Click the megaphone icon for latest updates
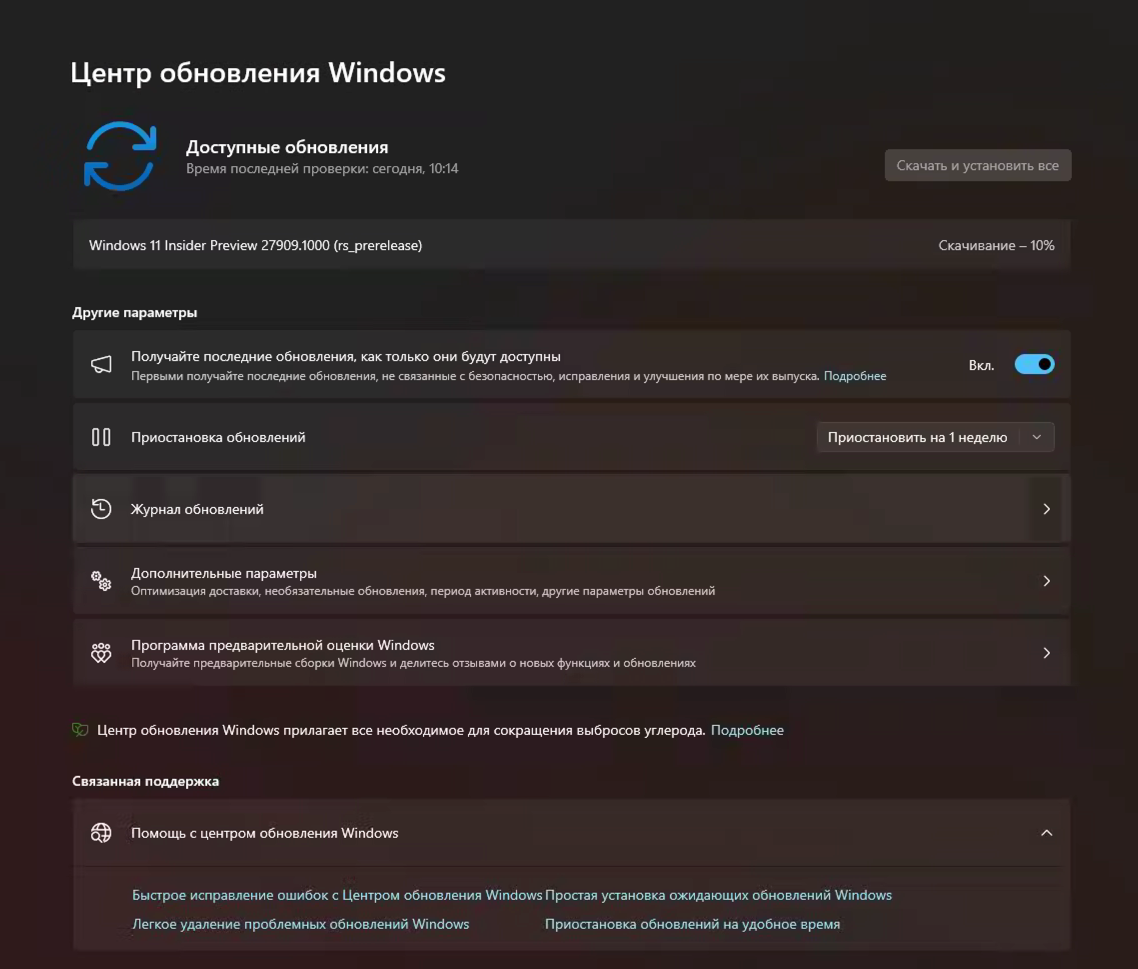This screenshot has width=1138, height=969. 102,364
